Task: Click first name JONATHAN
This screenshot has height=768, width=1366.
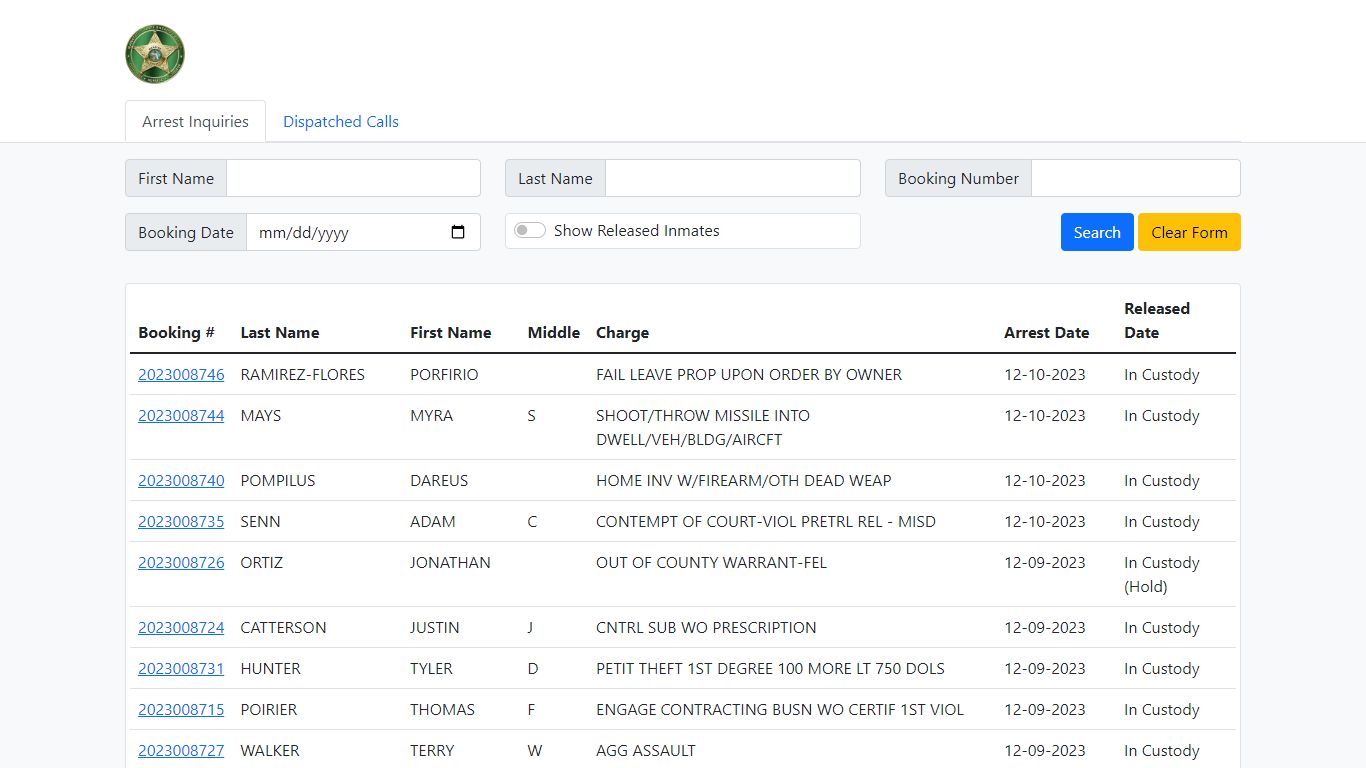Action: (x=450, y=563)
